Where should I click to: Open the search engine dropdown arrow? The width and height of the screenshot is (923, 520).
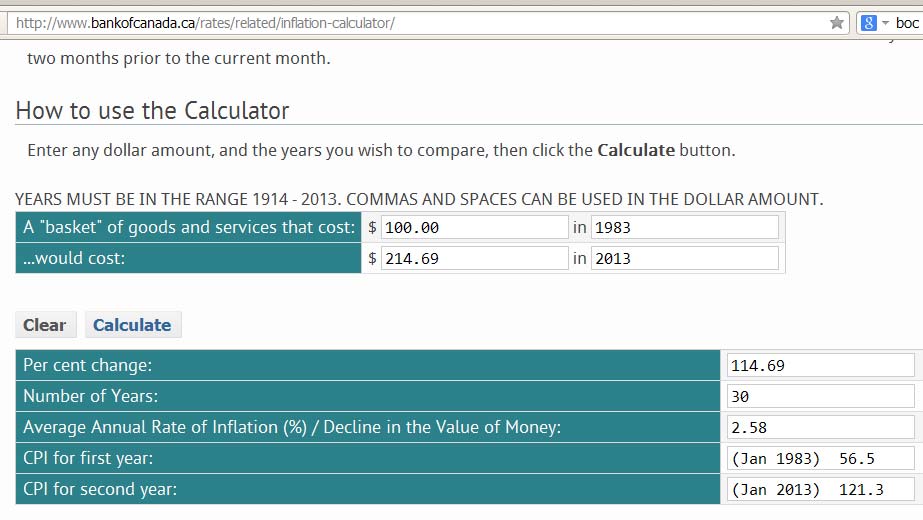(x=885, y=23)
